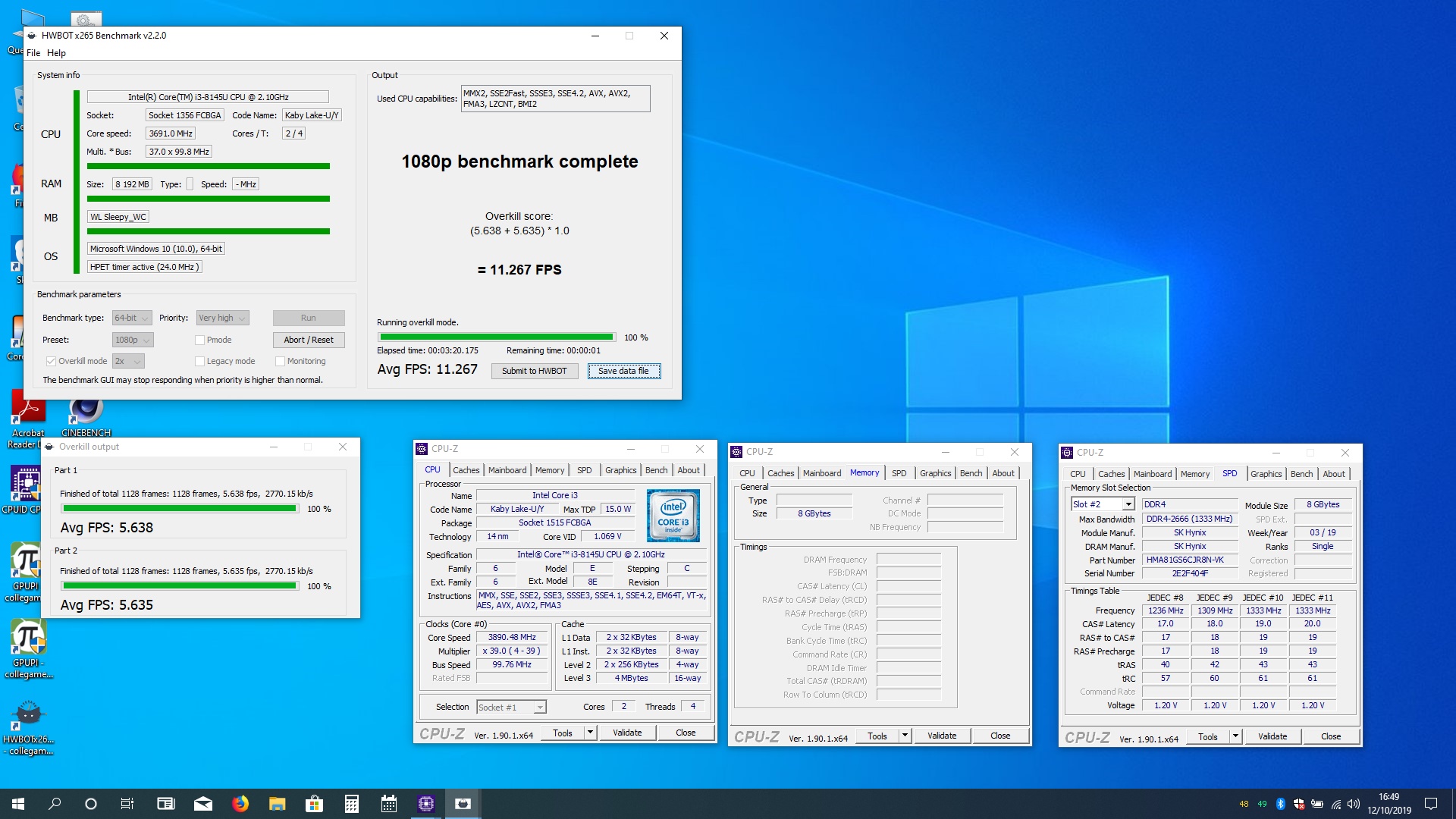The image size is (1456, 819).
Task: Switch to Bench tab in first CPU-Z
Action: pos(656,470)
